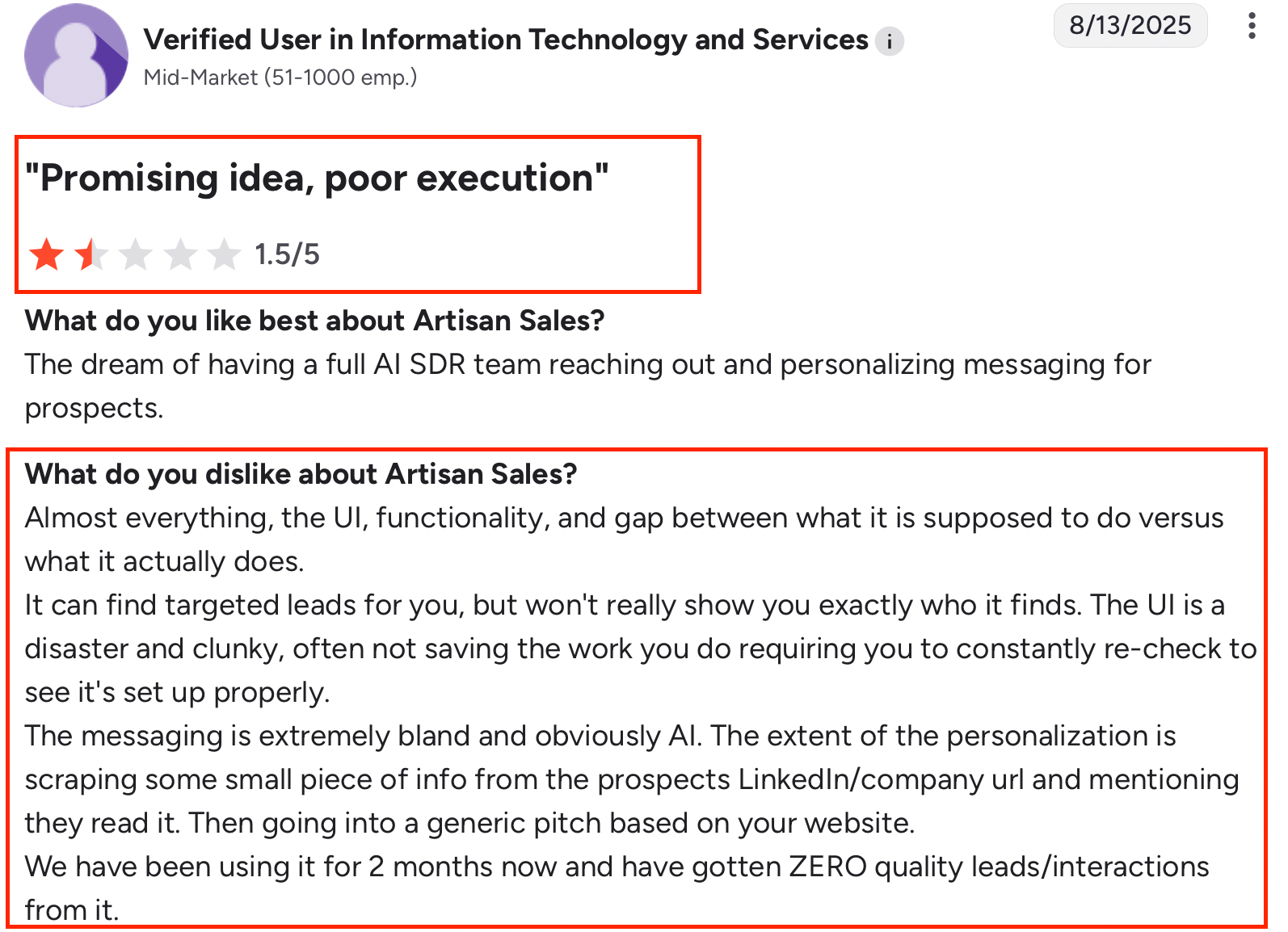1288x932 pixels.
Task: Click the 1.5/5 rating score text
Action: coord(287,254)
